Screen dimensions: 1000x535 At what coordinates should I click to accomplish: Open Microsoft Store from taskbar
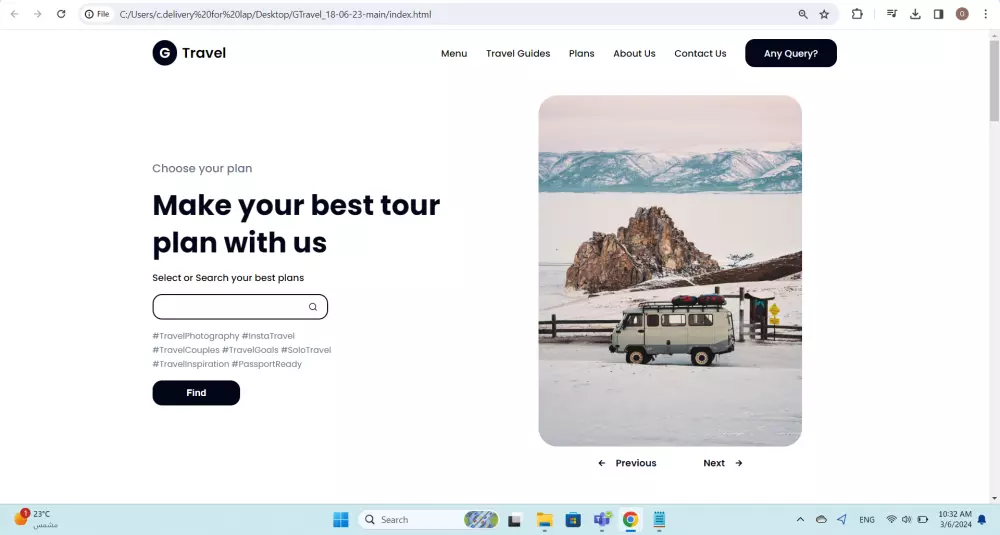point(573,520)
